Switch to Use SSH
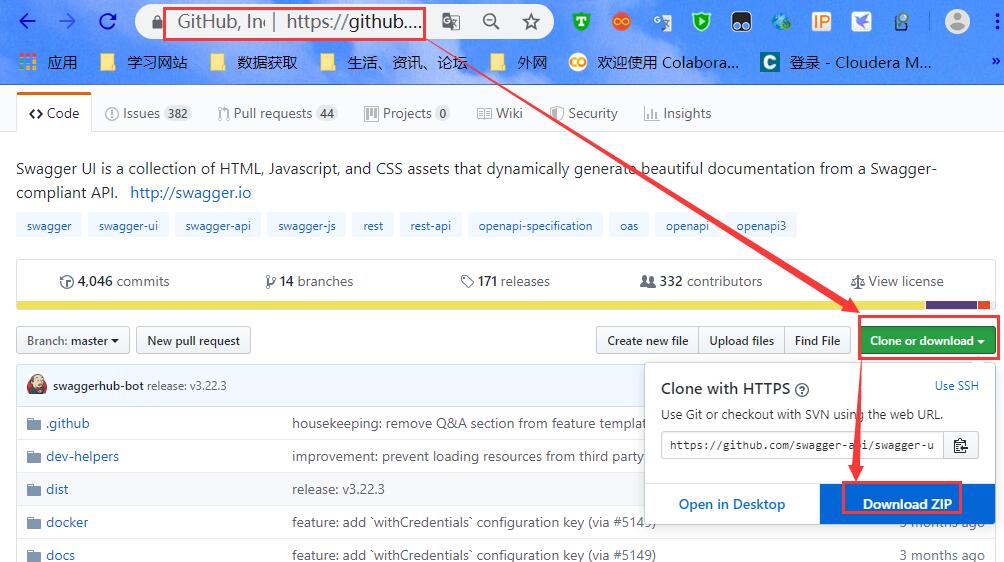 pos(957,386)
